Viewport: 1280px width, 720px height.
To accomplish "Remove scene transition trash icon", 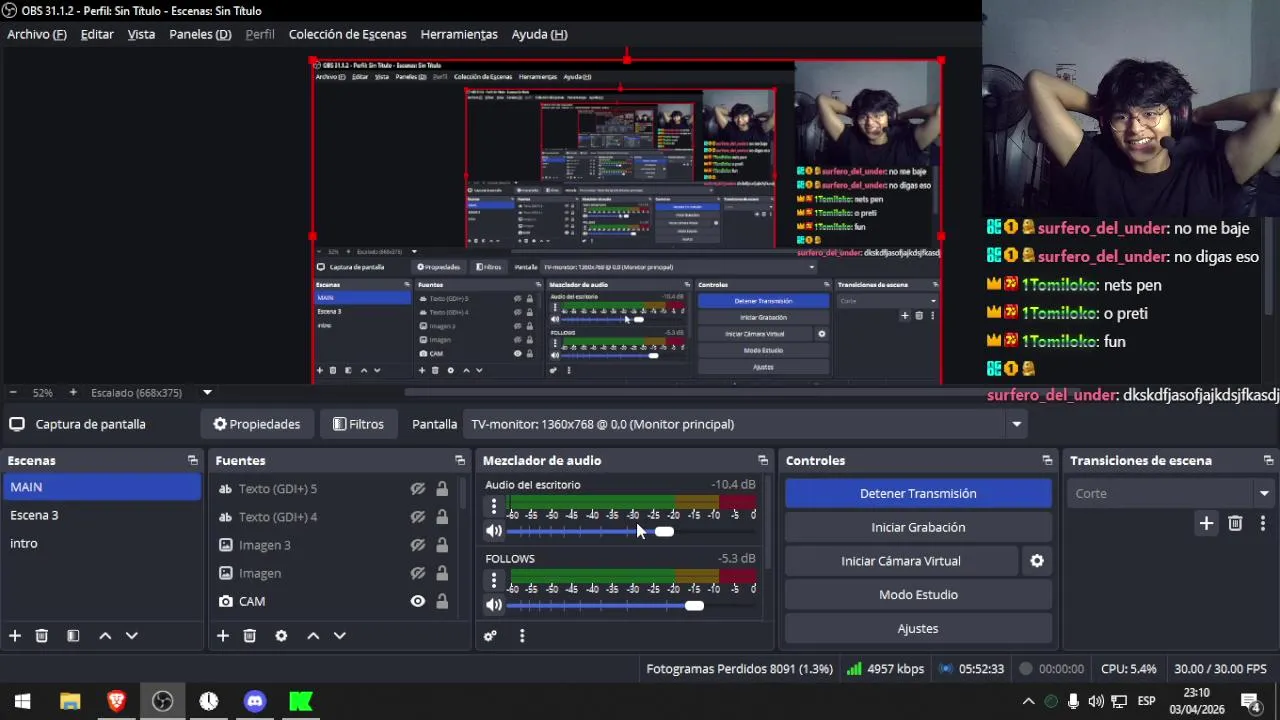I will point(1235,523).
